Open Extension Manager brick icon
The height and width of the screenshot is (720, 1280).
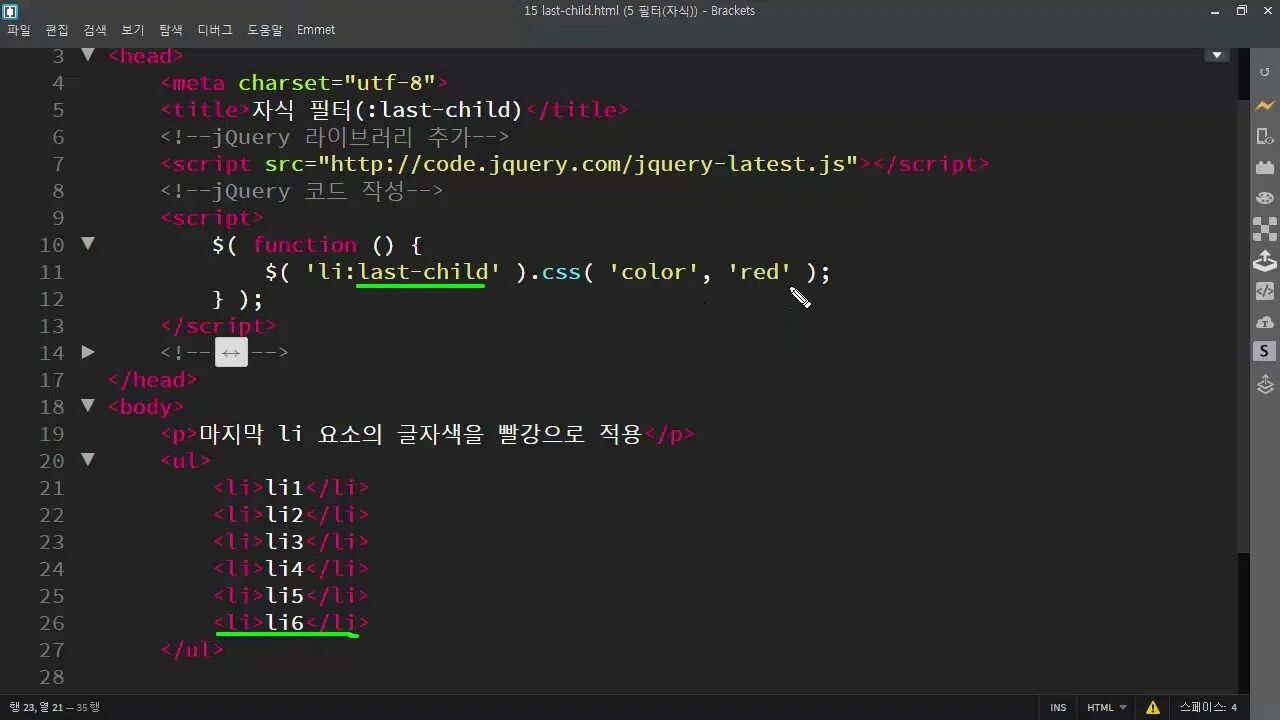pyautogui.click(x=1265, y=167)
